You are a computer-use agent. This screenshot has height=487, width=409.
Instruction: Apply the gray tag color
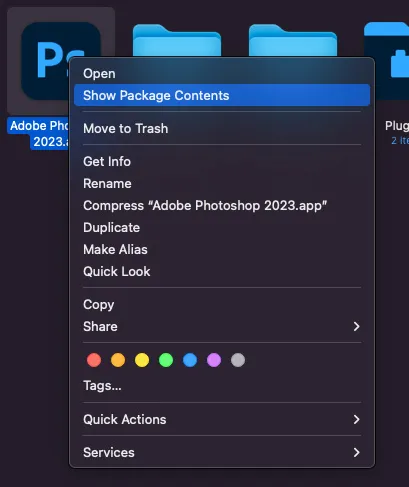pyautogui.click(x=238, y=360)
